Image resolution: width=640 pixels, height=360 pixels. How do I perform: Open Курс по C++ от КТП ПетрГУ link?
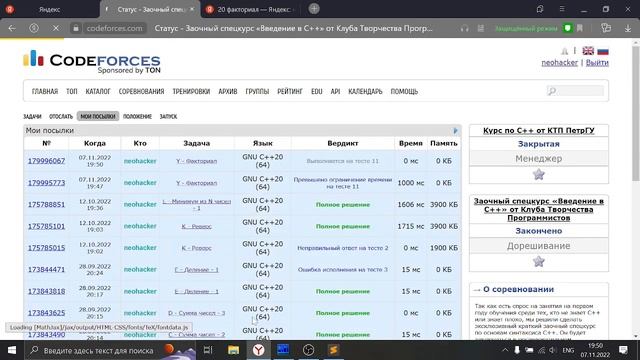[x=538, y=131]
